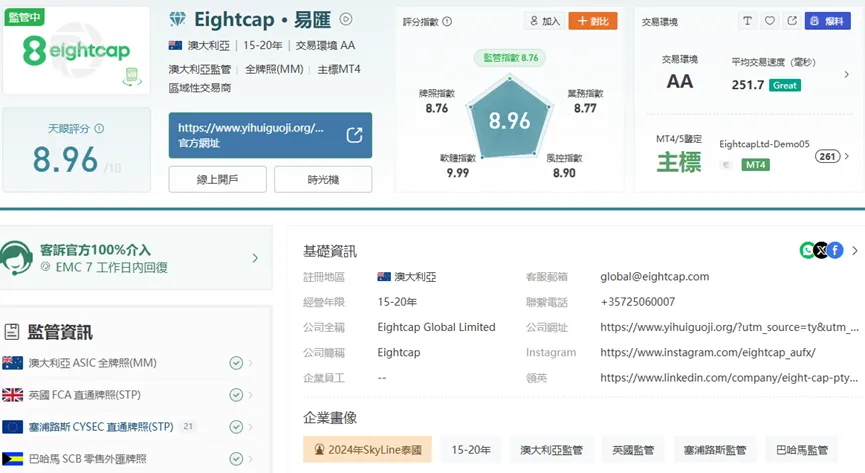865x473 pixels.
Task: Click the global@eightcap.com email
Action: [x=655, y=277]
